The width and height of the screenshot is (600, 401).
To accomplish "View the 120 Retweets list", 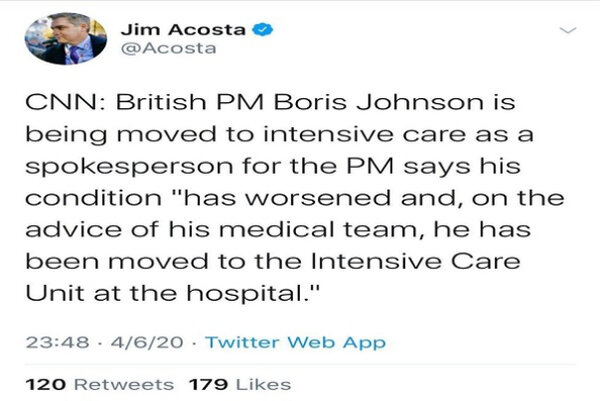I will (x=100, y=385).
